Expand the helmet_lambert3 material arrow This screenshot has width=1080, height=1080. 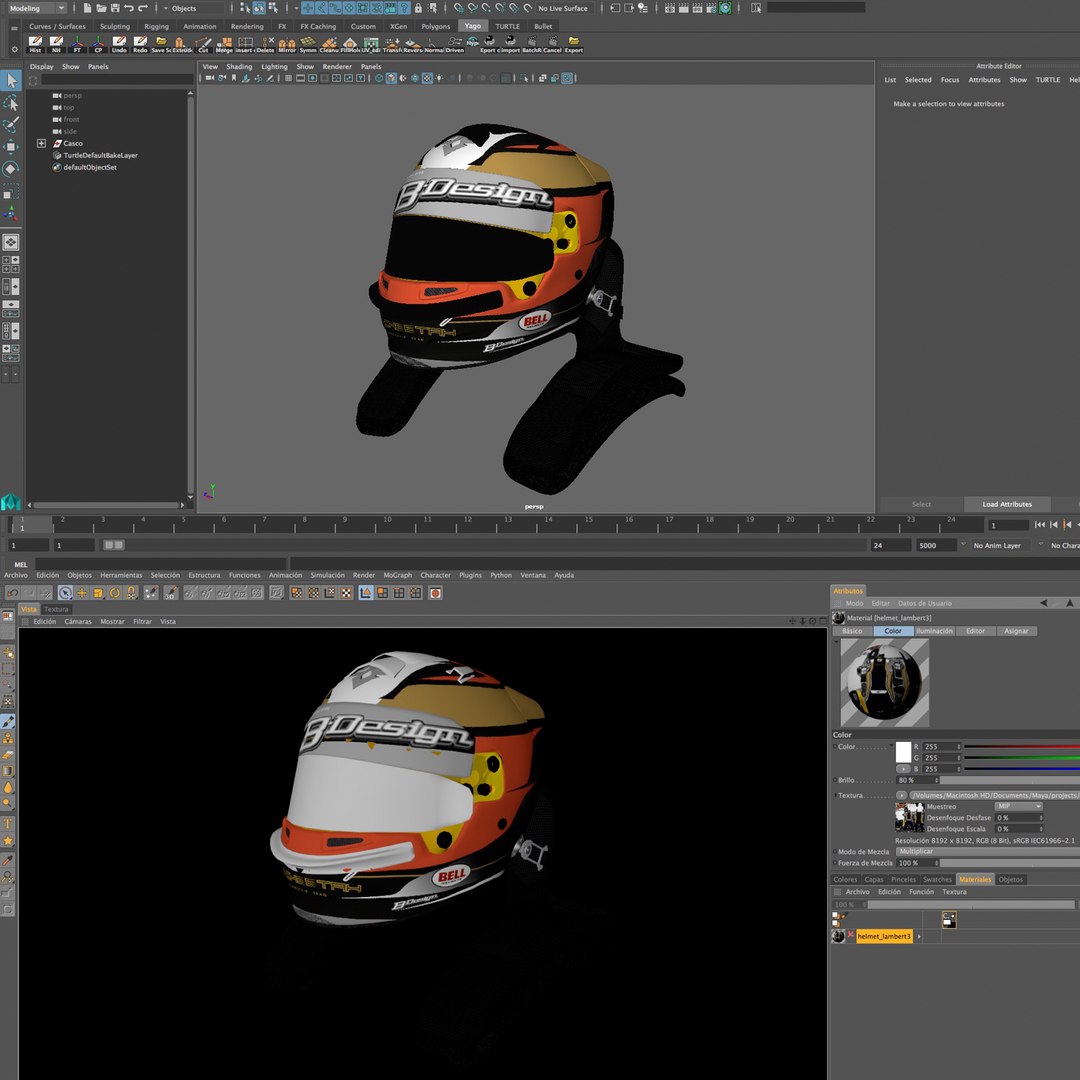click(x=919, y=937)
